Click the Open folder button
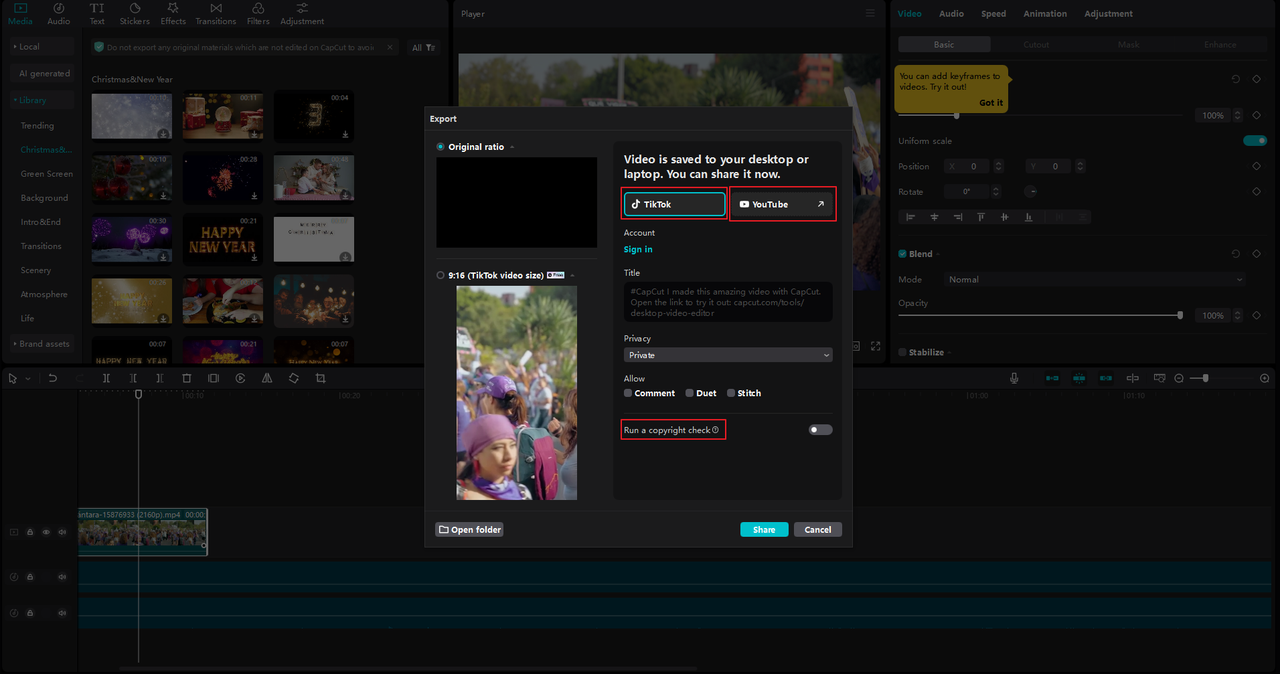 coord(469,530)
